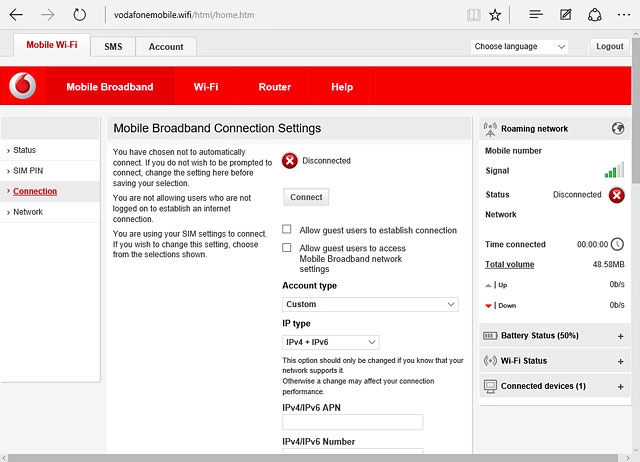640x462 pixels.
Task: Switch to the SMS tab
Action: [113, 47]
